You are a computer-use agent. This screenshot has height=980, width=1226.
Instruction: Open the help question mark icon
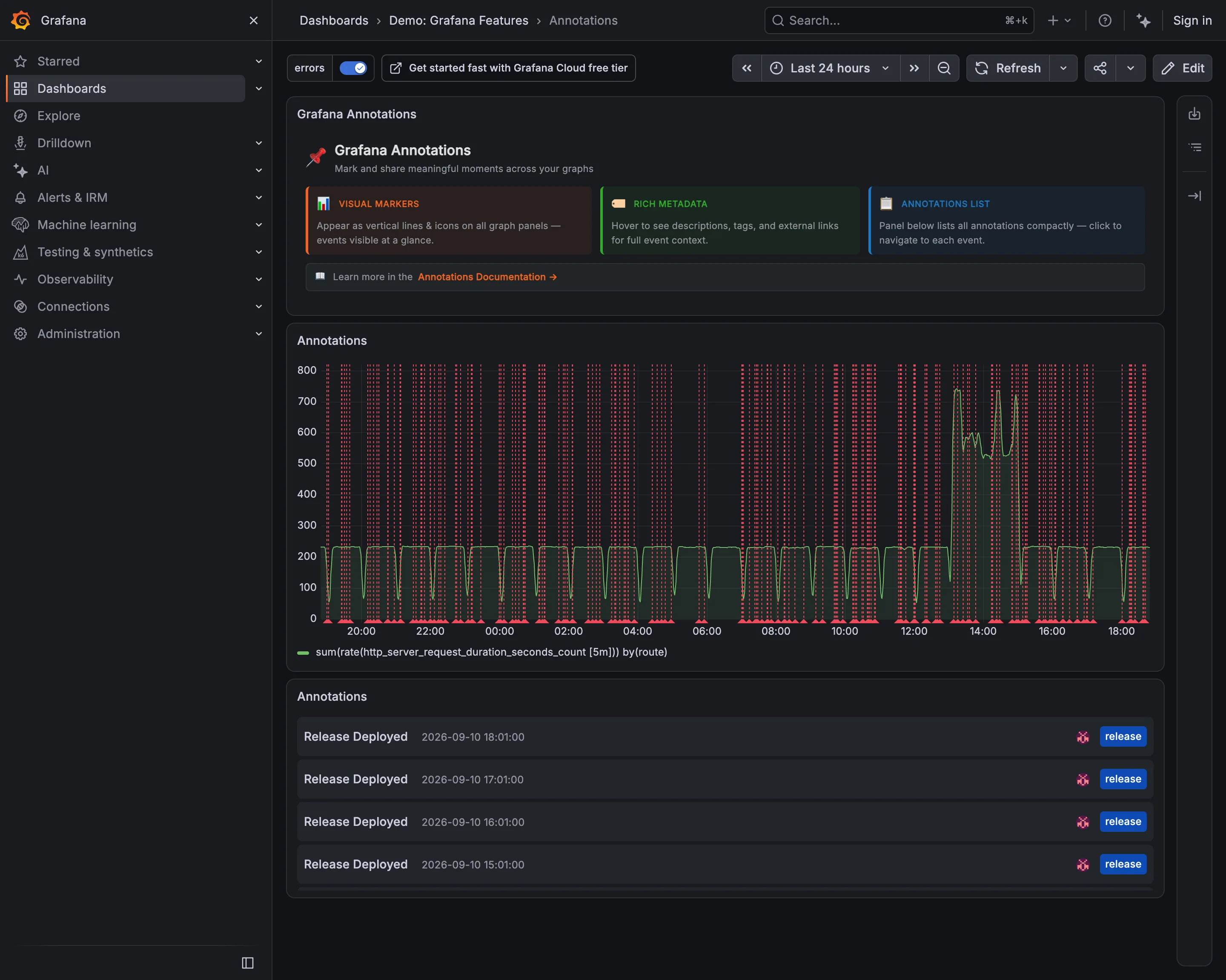pyautogui.click(x=1105, y=20)
